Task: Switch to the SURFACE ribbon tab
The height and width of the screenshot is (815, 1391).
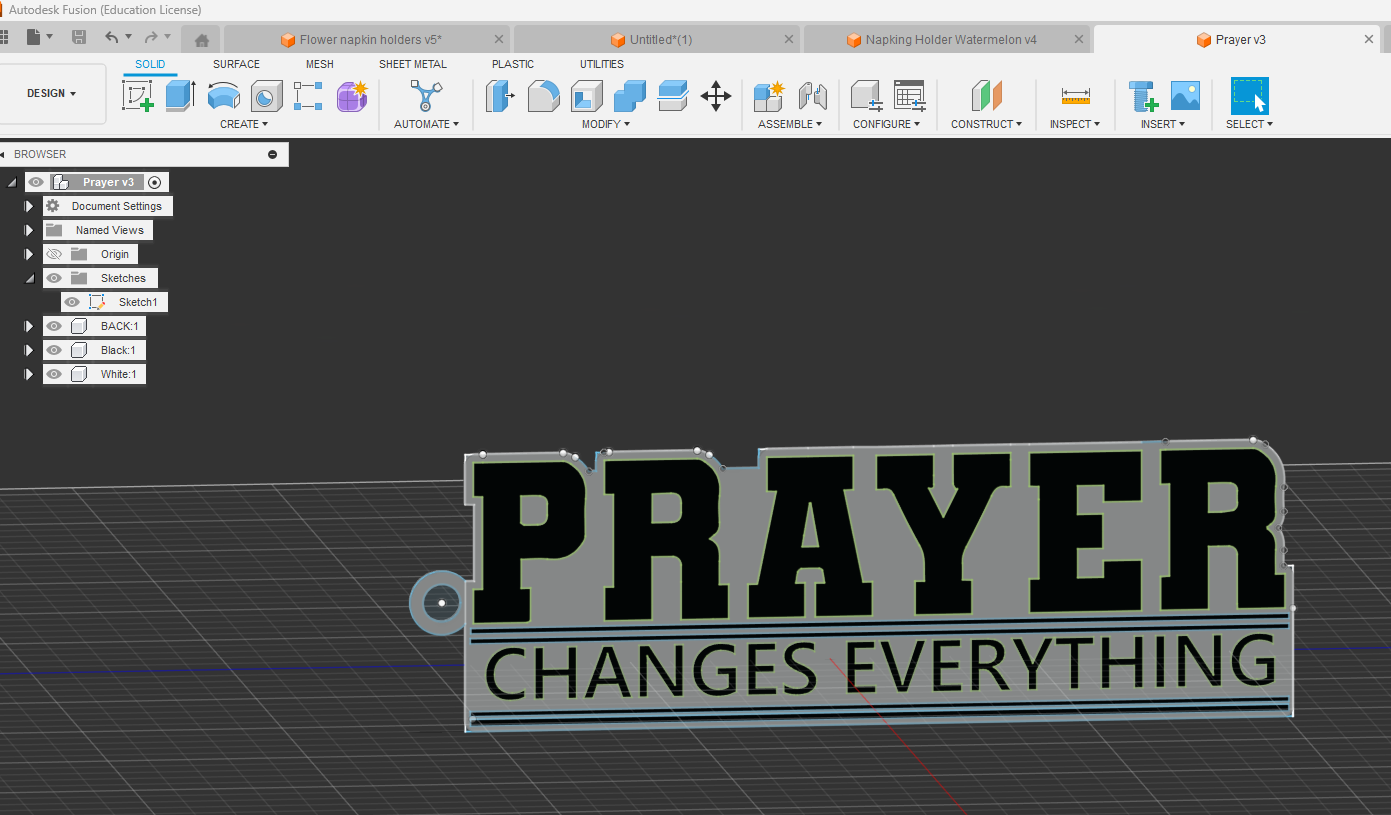Action: pyautogui.click(x=236, y=64)
